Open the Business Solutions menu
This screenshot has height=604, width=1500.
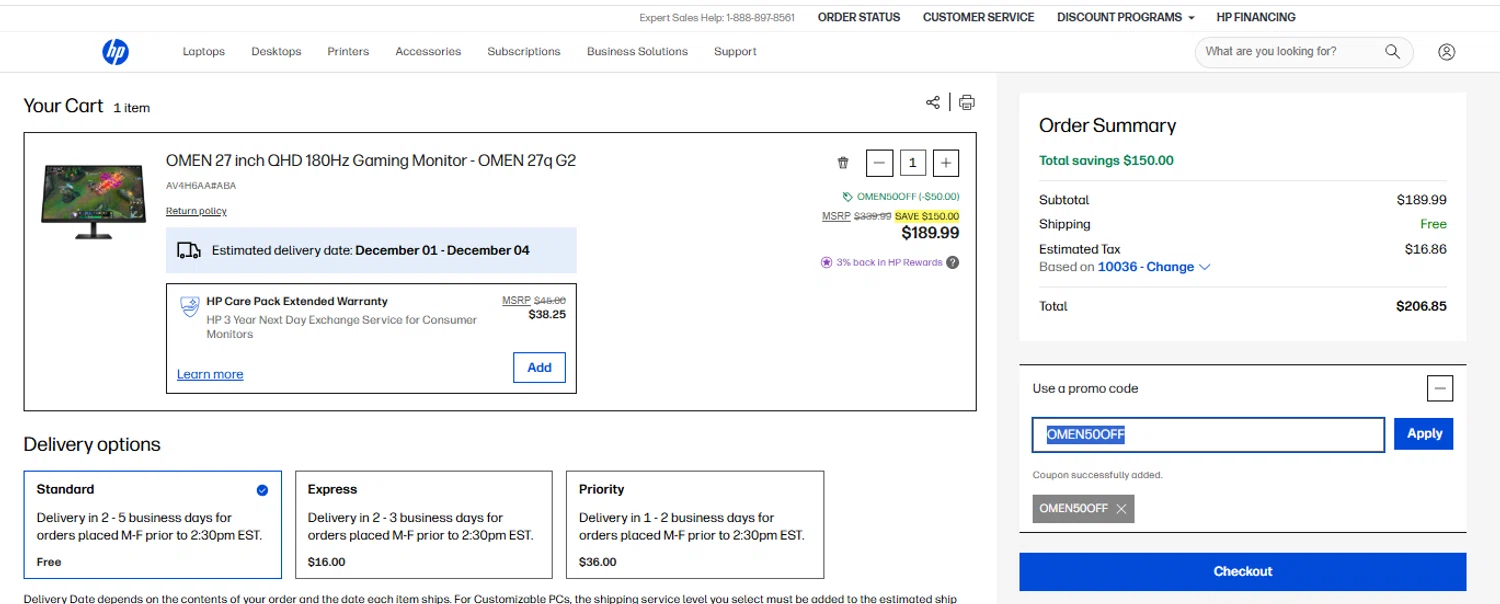pyautogui.click(x=637, y=52)
